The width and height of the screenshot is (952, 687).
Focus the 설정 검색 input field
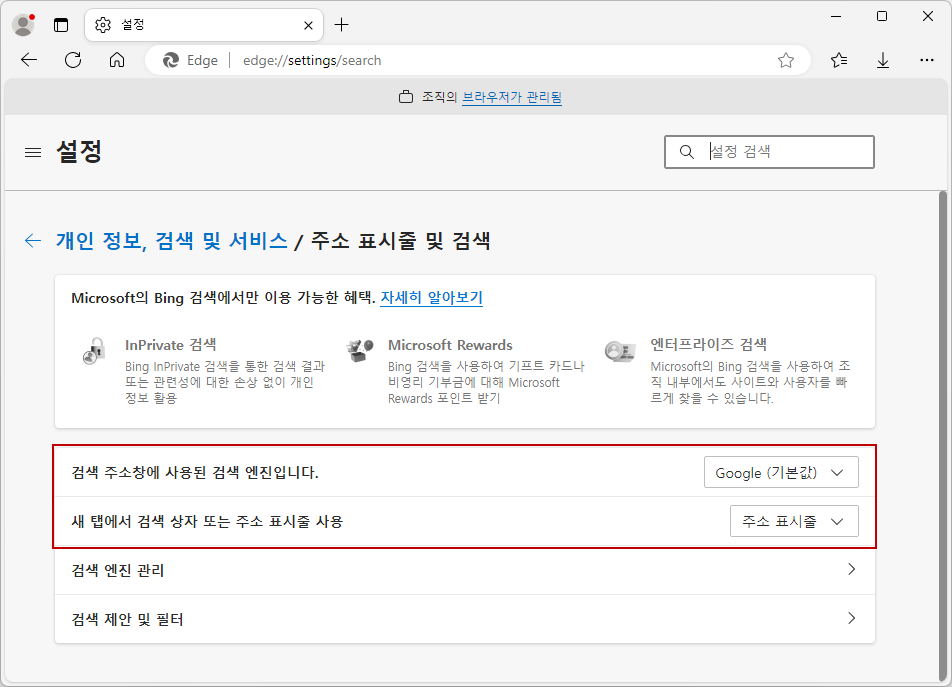769,152
